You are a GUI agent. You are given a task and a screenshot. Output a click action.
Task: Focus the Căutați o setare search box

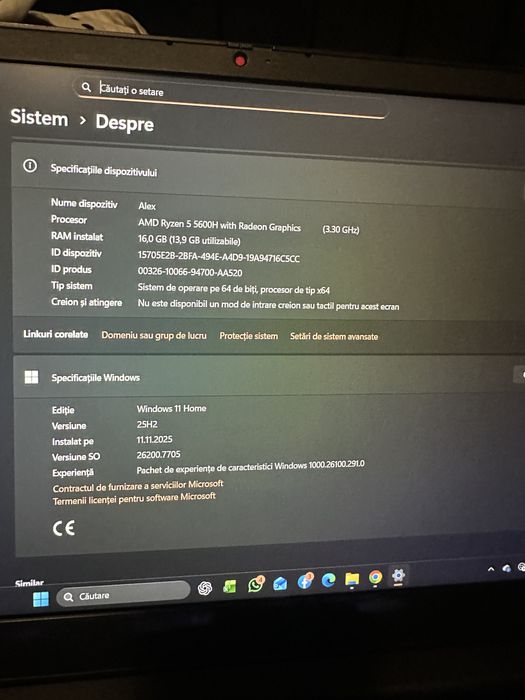coord(231,97)
